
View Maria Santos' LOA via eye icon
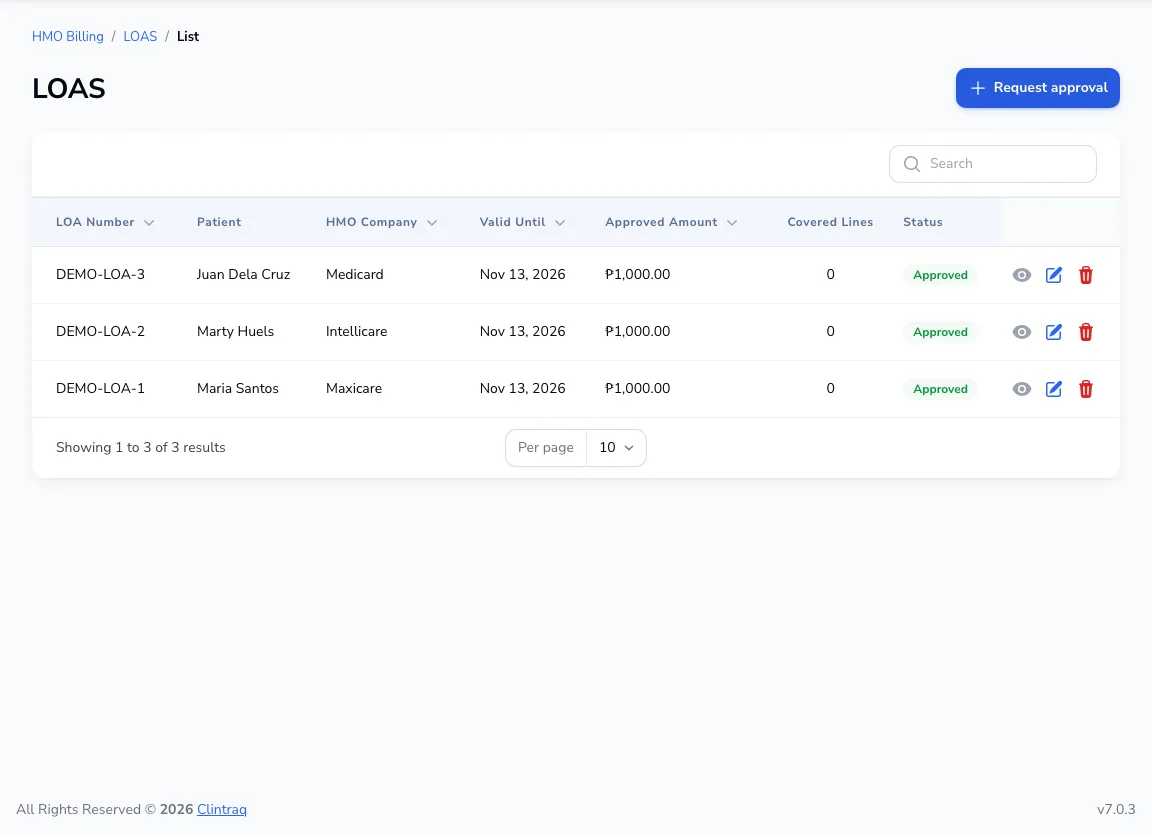pyautogui.click(x=1021, y=389)
